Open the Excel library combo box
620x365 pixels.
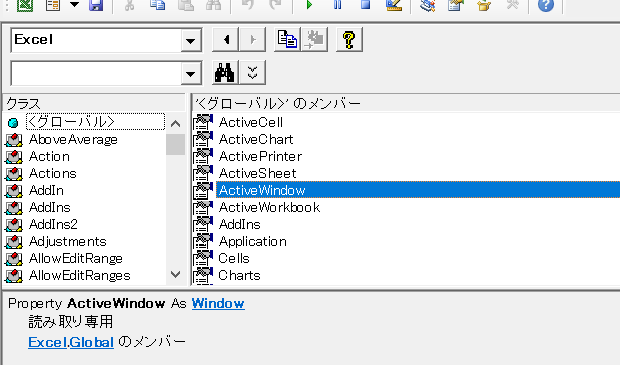(x=106, y=40)
